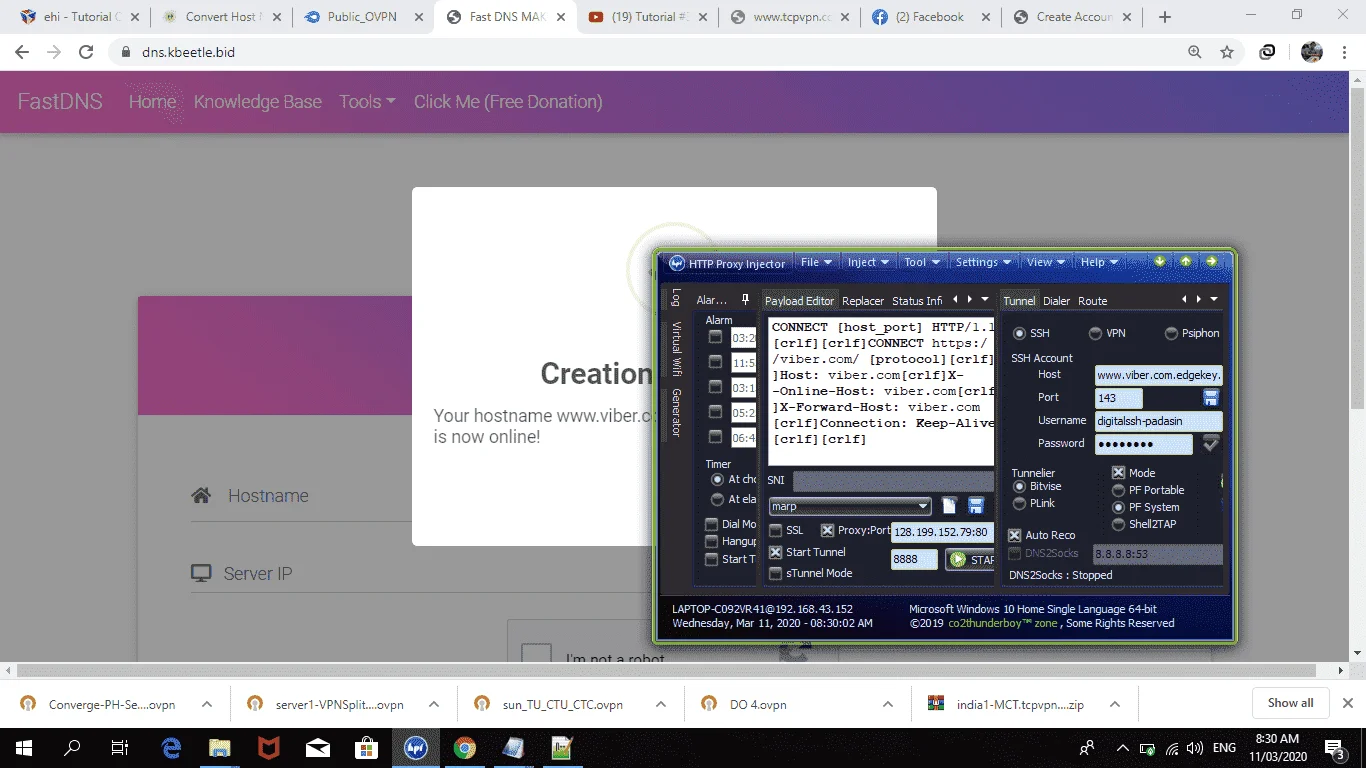Screen dimensions: 1366x768
Task: Click checkmark icon next to Password field
Action: click(1211, 443)
